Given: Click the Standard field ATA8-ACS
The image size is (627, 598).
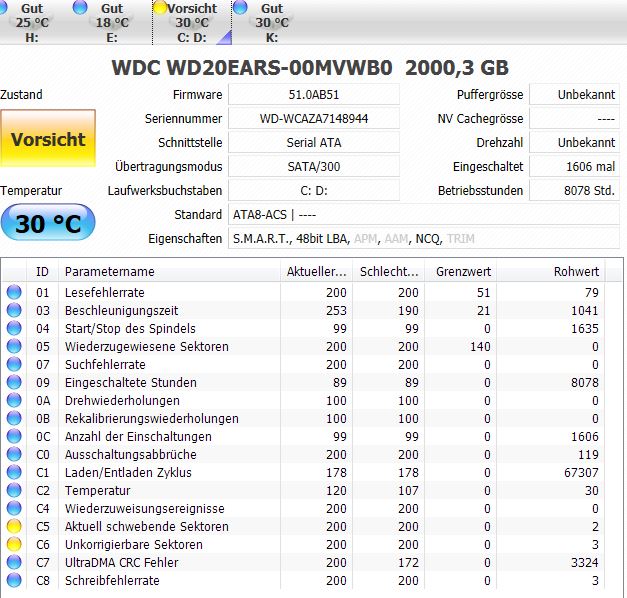Looking at the screenshot, I should (424, 214).
